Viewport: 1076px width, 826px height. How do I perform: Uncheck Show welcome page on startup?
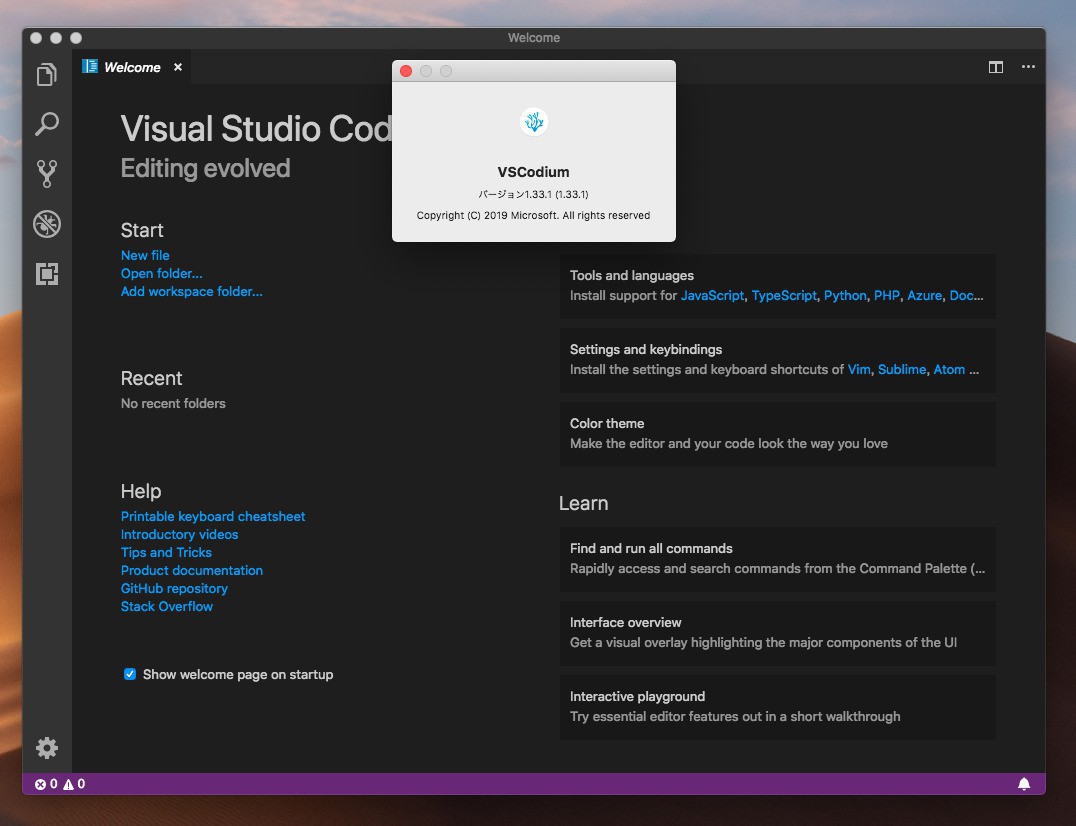point(130,674)
